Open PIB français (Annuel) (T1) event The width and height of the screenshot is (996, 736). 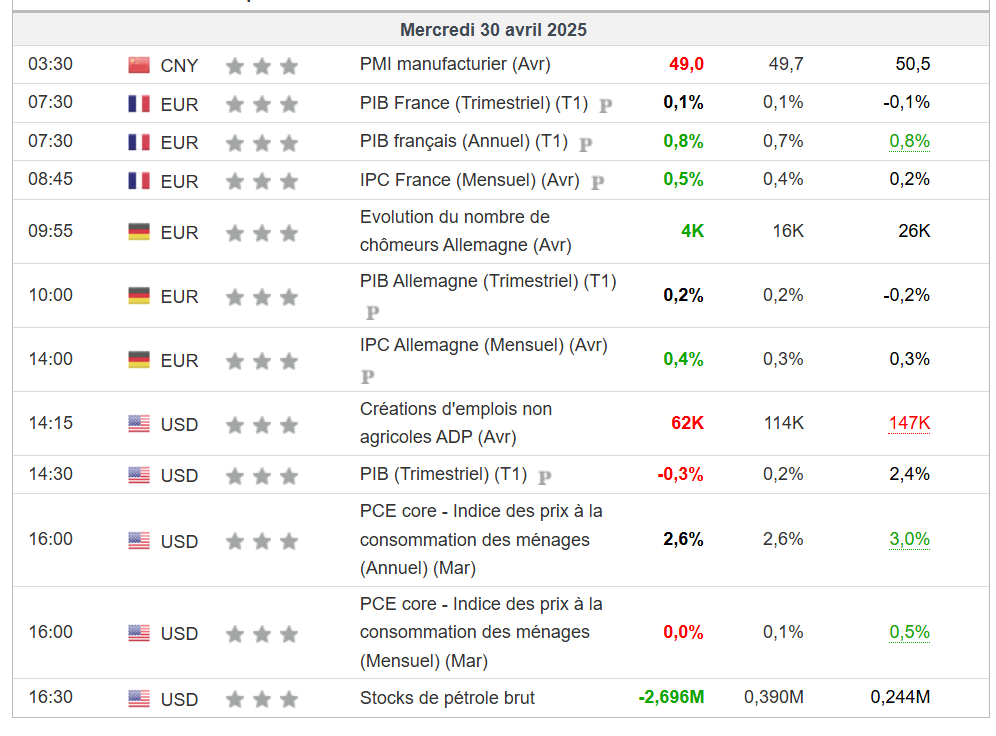[x=464, y=141]
